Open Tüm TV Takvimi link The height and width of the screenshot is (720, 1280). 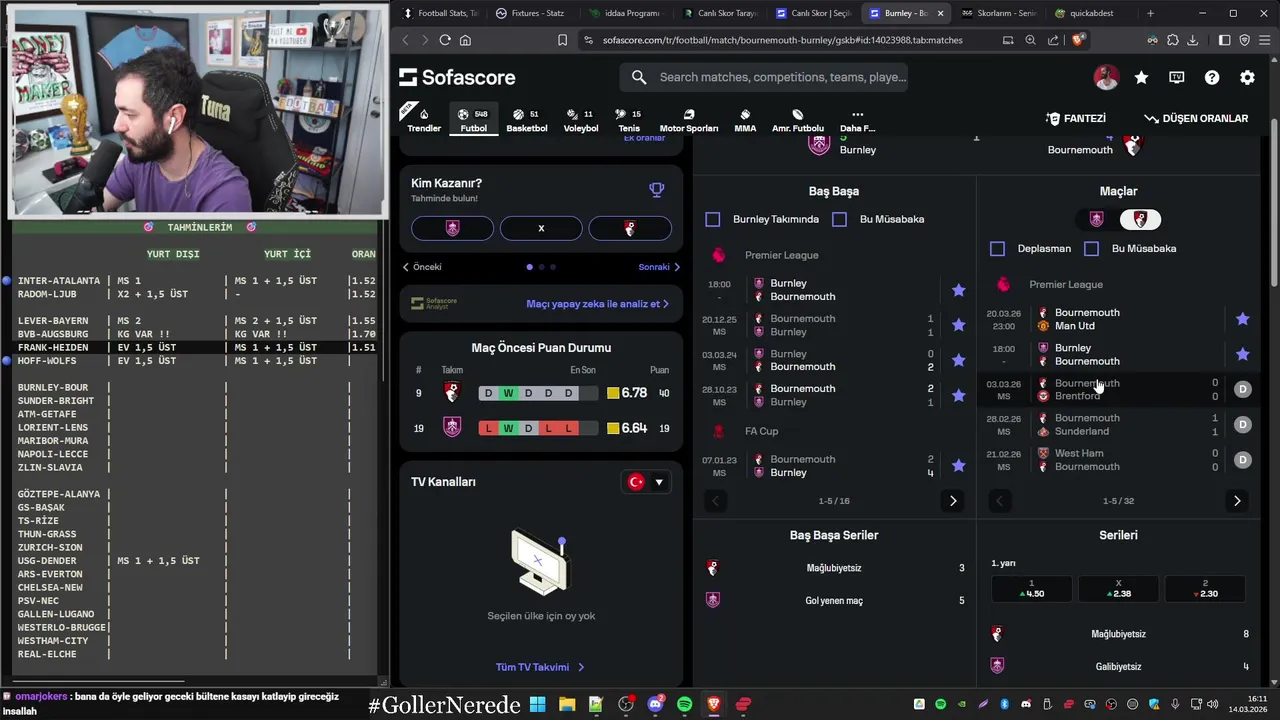click(x=540, y=667)
